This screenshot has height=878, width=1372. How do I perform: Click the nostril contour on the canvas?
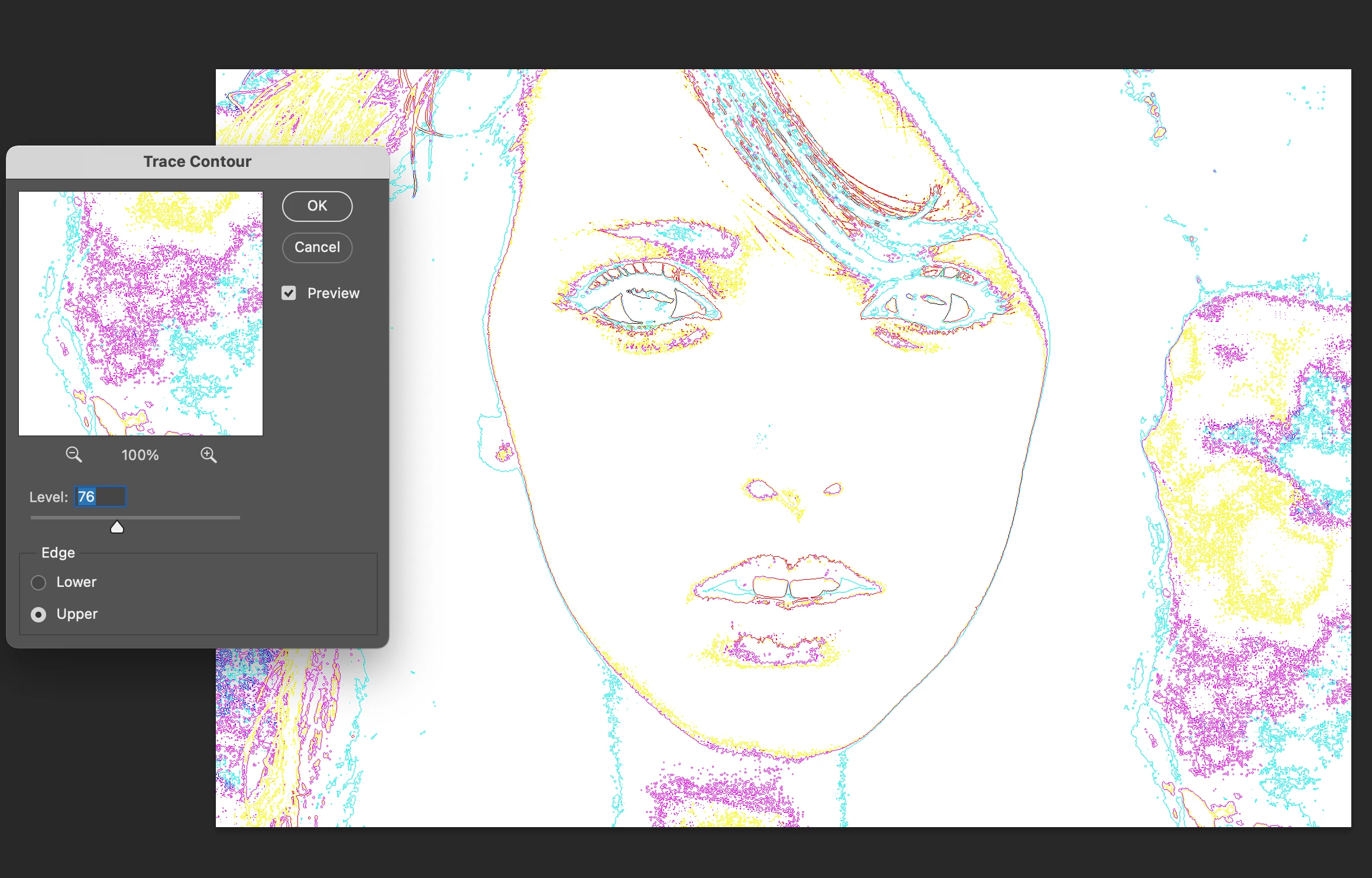(761, 490)
